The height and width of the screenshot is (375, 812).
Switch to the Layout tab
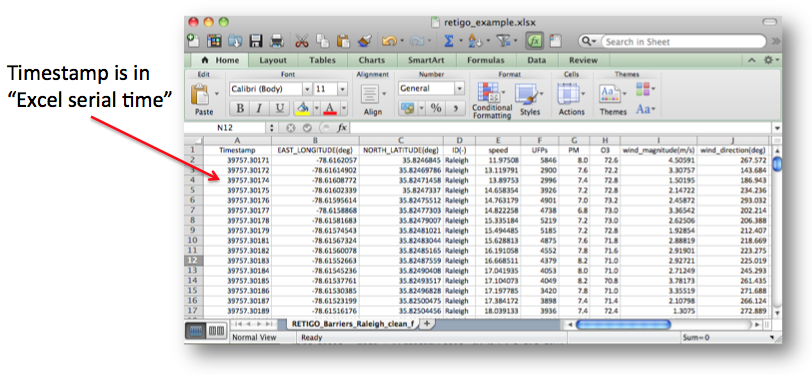tap(273, 60)
